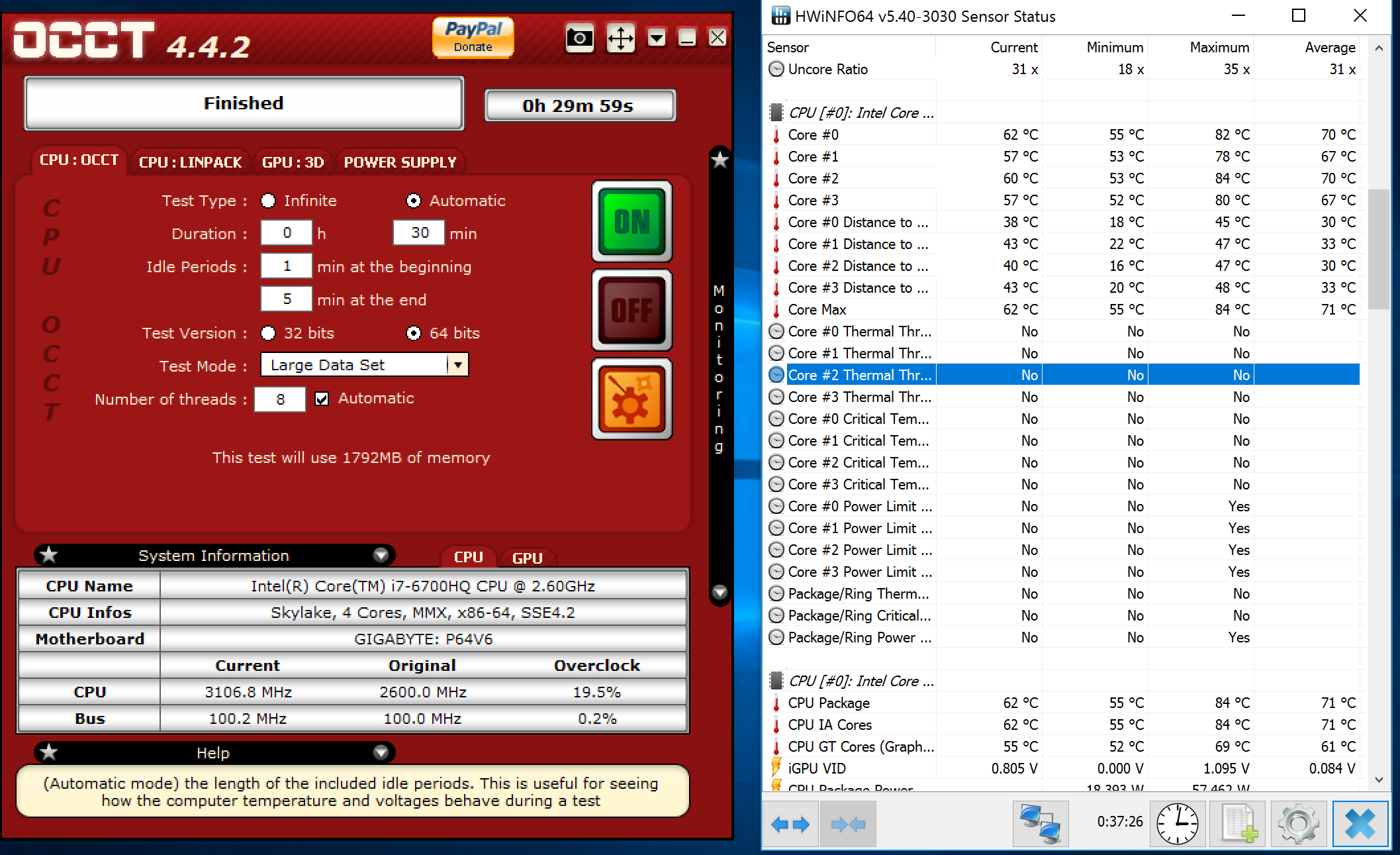
Task: Select Automatic test type radio button
Action: [414, 201]
